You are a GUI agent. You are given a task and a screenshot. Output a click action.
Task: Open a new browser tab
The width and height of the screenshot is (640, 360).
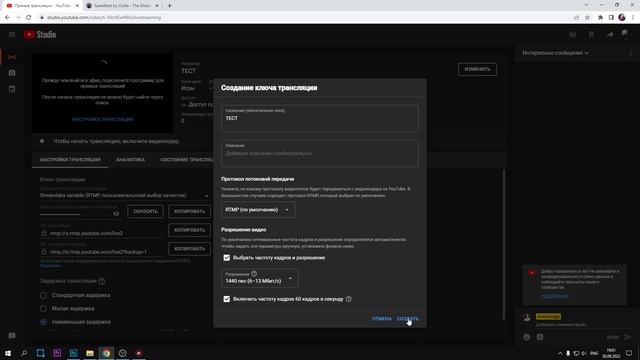pos(169,6)
